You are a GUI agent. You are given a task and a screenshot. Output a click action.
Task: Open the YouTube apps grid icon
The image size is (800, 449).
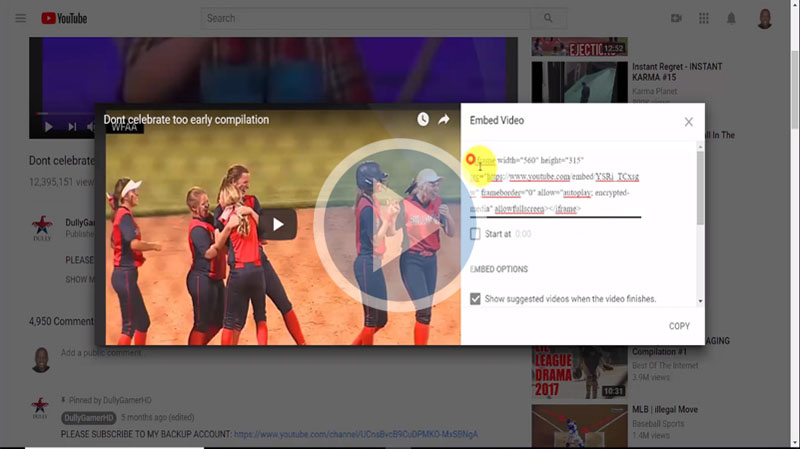pyautogui.click(x=704, y=18)
